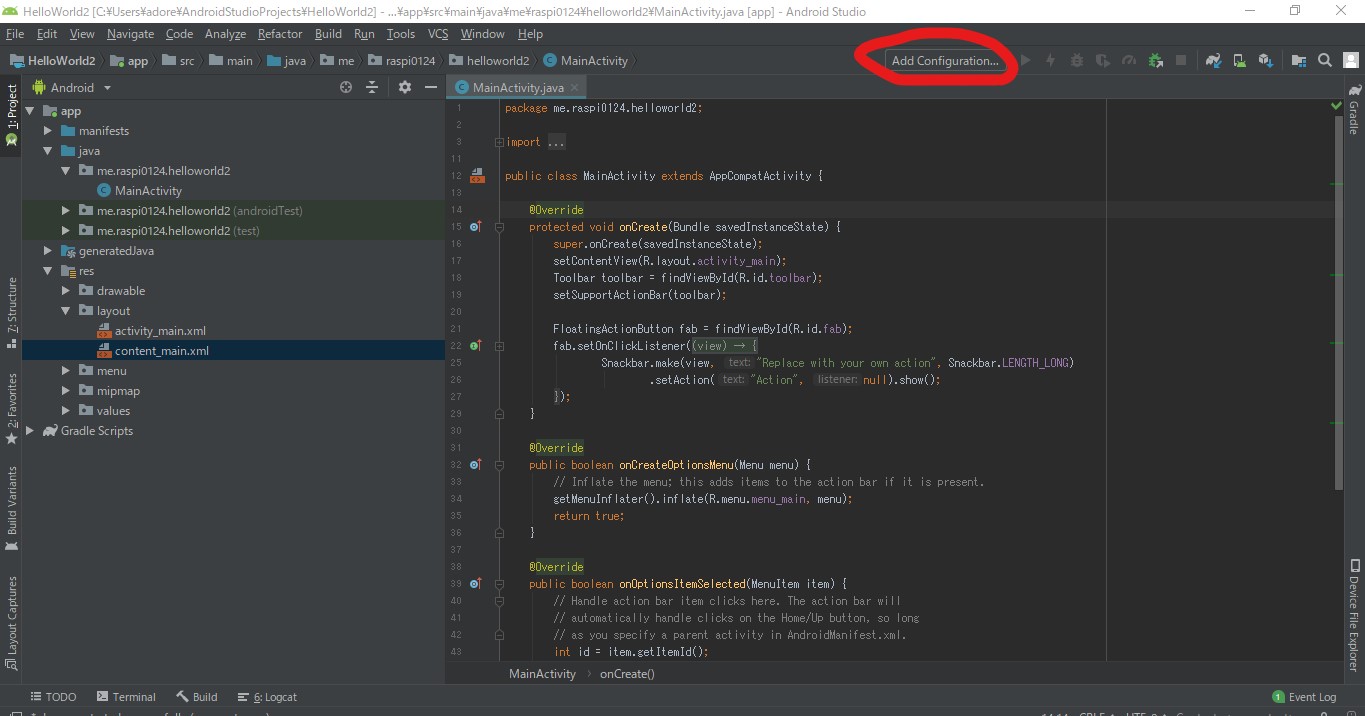
Task: Open the File menu
Action: point(15,34)
